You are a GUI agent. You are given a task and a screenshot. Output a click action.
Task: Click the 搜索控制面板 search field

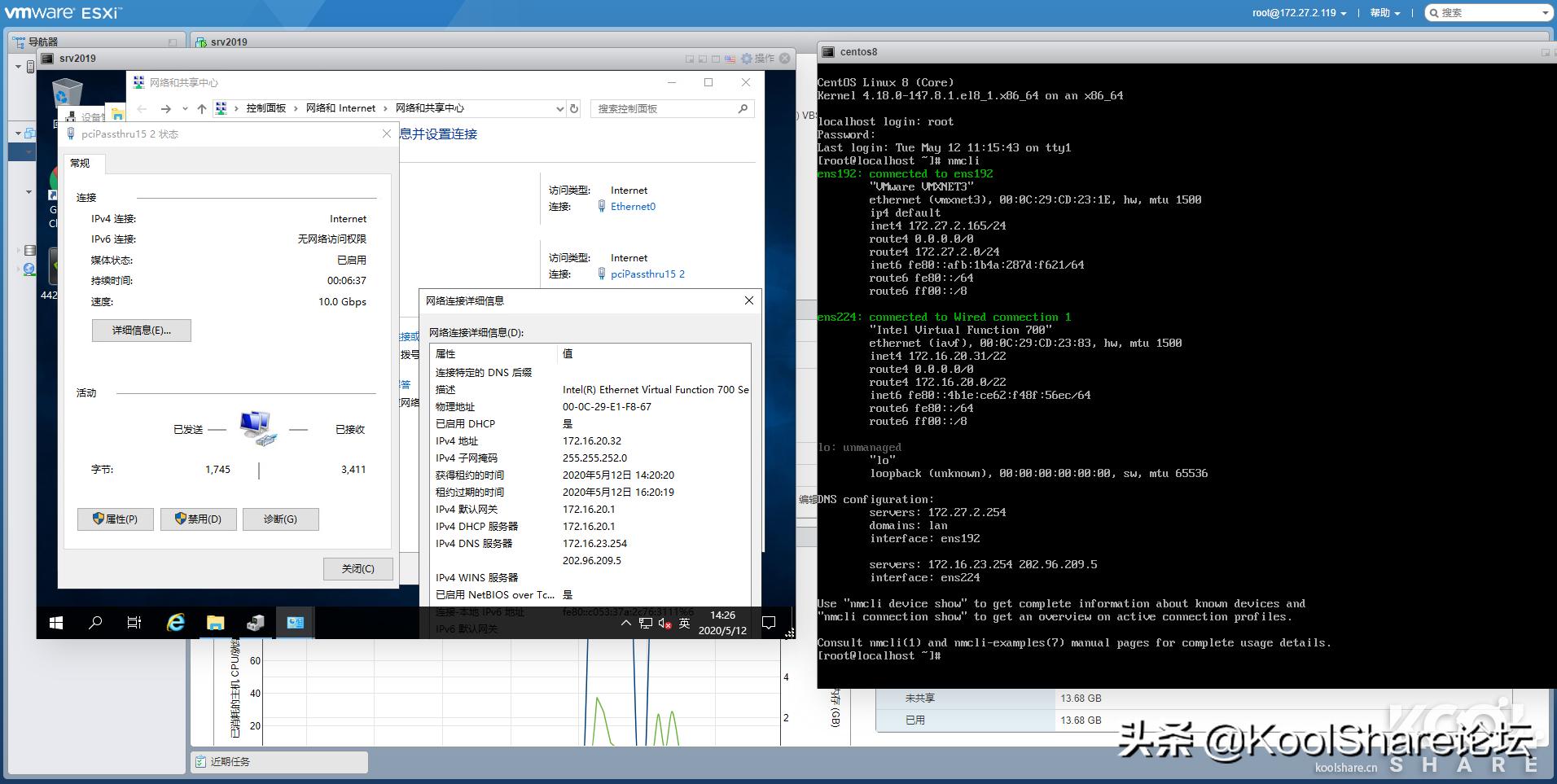(x=668, y=108)
